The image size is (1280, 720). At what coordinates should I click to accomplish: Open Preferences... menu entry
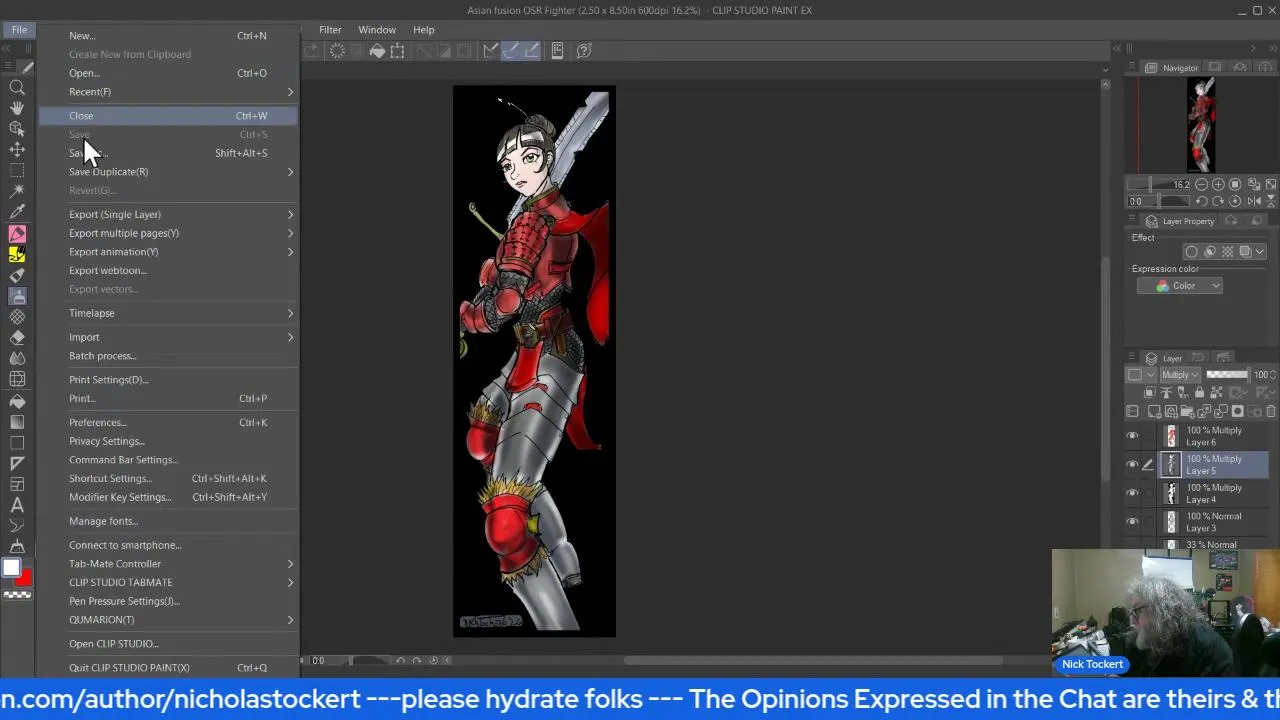(168, 422)
